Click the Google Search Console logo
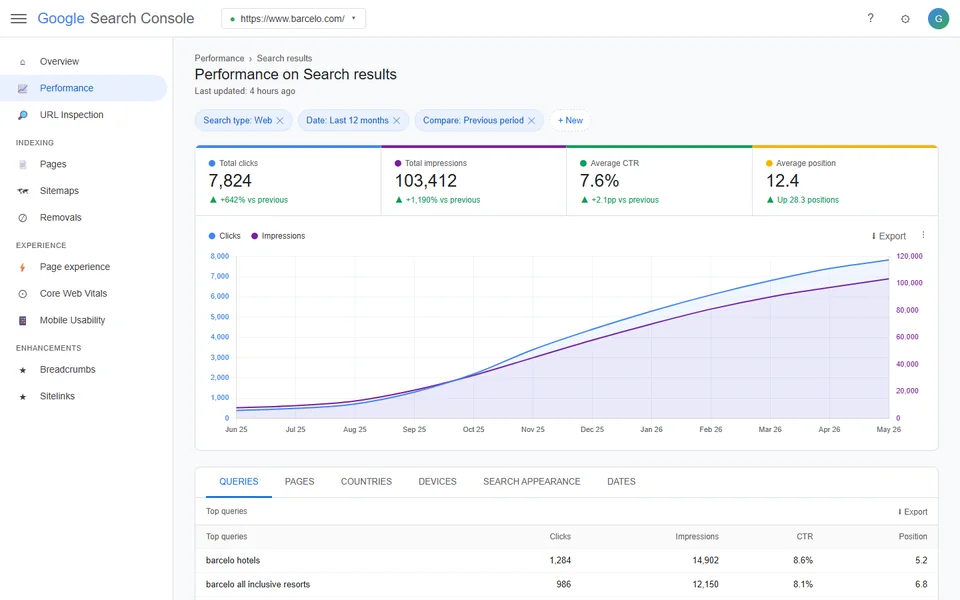Image resolution: width=960 pixels, height=600 pixels. pyautogui.click(x=116, y=18)
